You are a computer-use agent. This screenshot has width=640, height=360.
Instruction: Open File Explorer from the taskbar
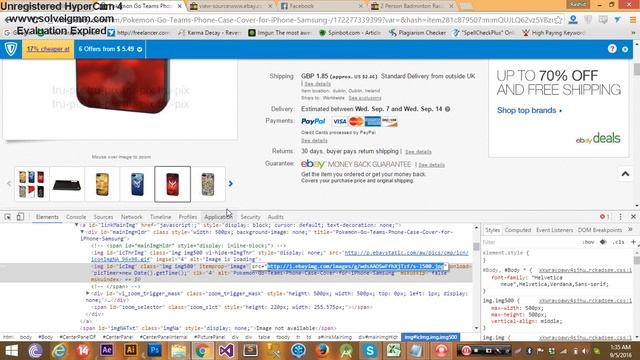click(x=178, y=351)
